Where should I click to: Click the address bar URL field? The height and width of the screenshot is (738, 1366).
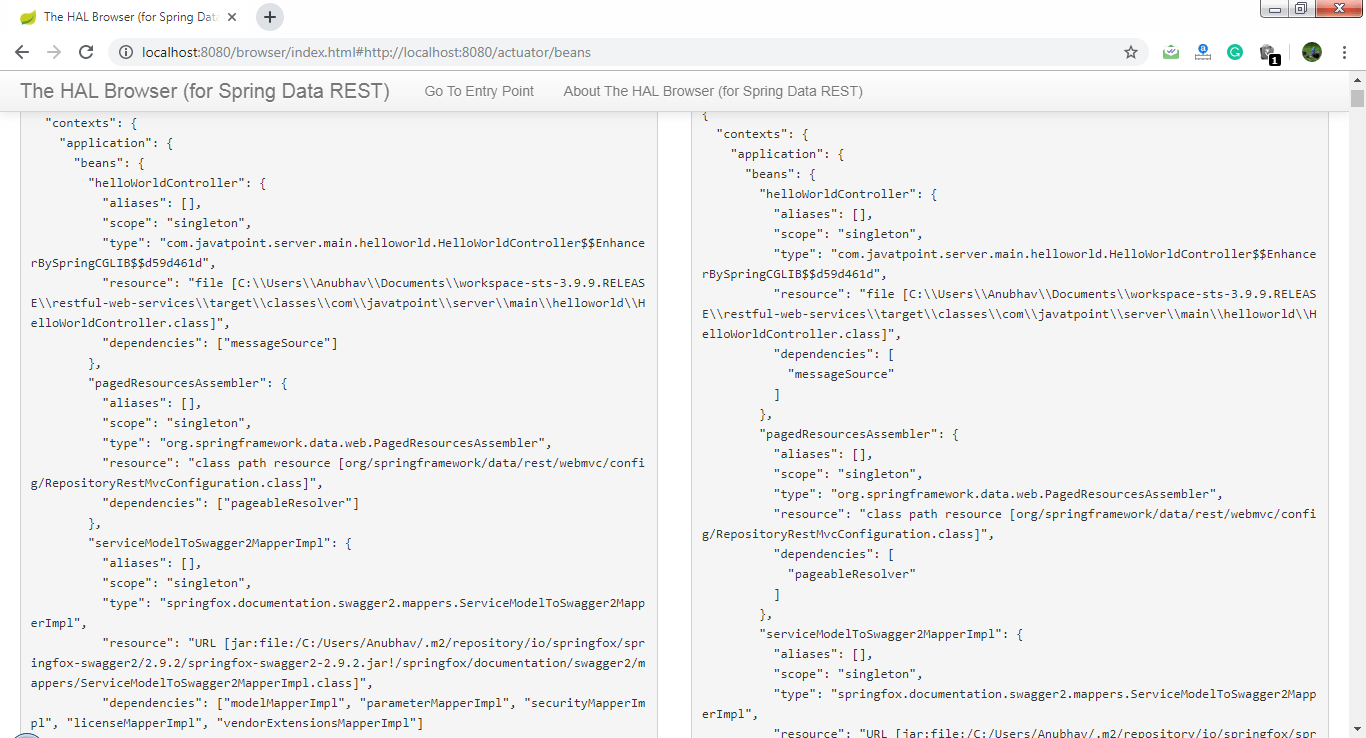tap(600, 52)
